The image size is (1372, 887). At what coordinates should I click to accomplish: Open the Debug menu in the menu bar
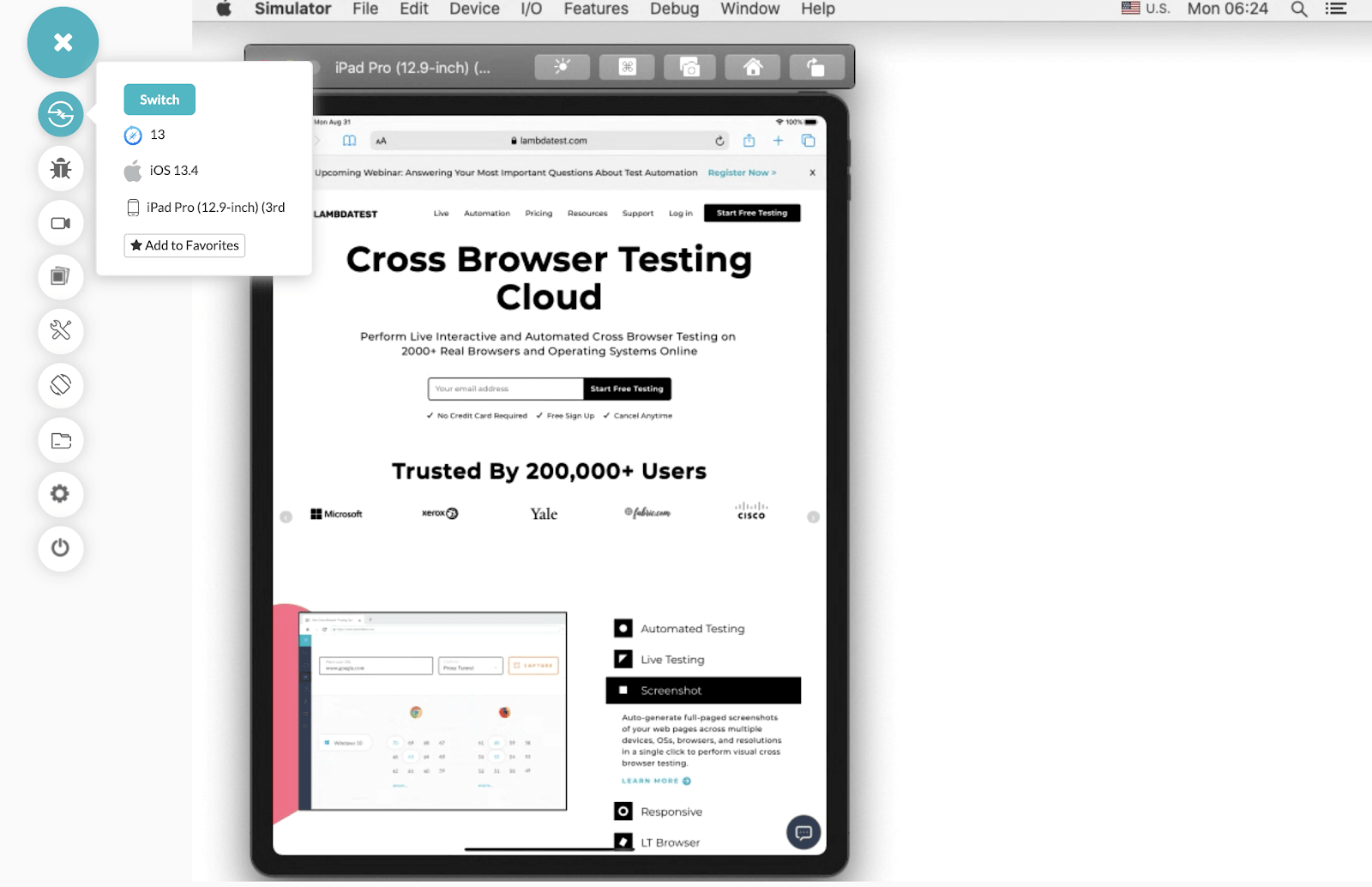pyautogui.click(x=674, y=9)
